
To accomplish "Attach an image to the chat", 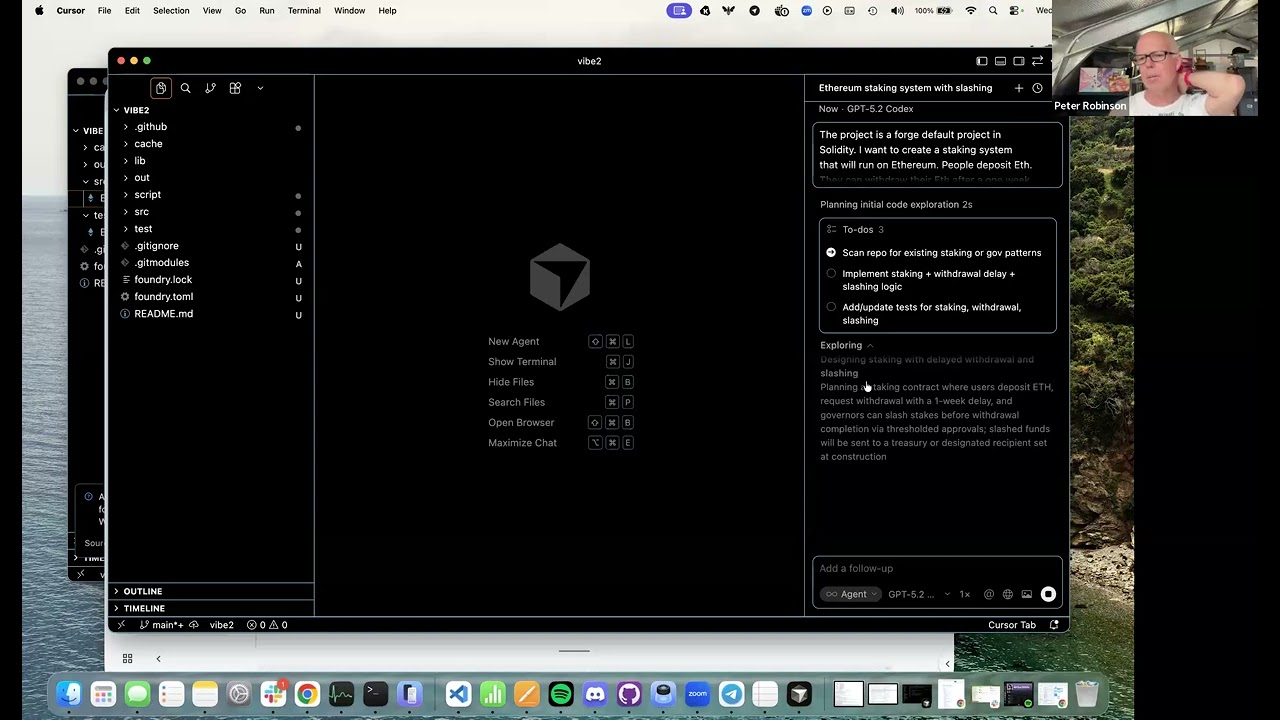I will [x=1026, y=594].
